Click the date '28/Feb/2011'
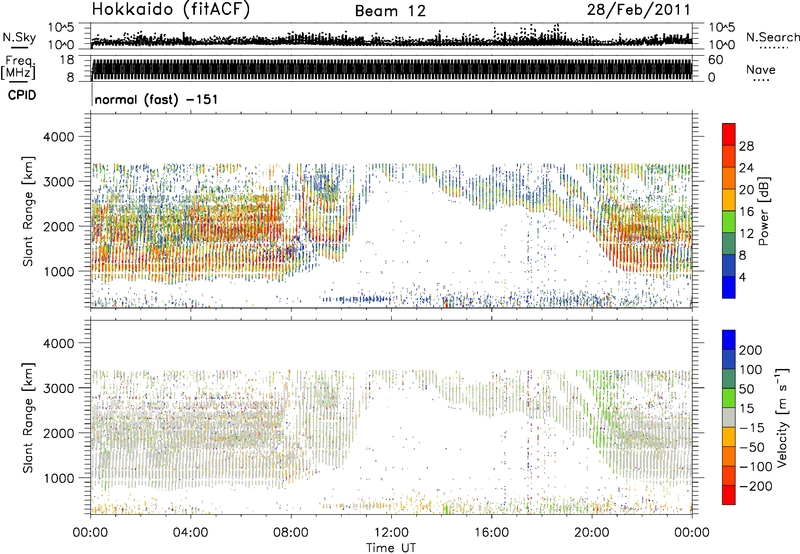 pyautogui.click(x=639, y=10)
